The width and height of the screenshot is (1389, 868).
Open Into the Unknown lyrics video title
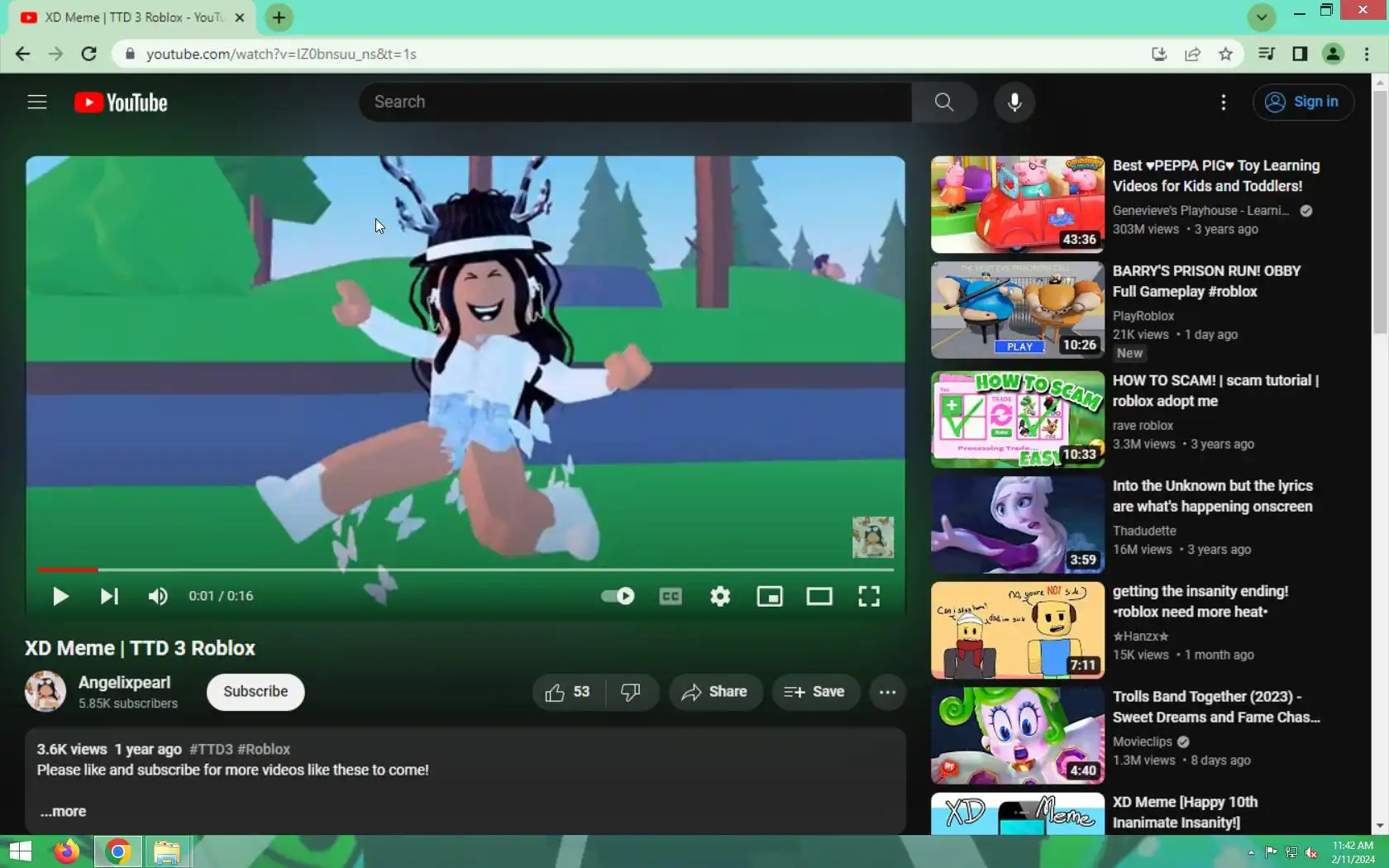pos(1212,496)
